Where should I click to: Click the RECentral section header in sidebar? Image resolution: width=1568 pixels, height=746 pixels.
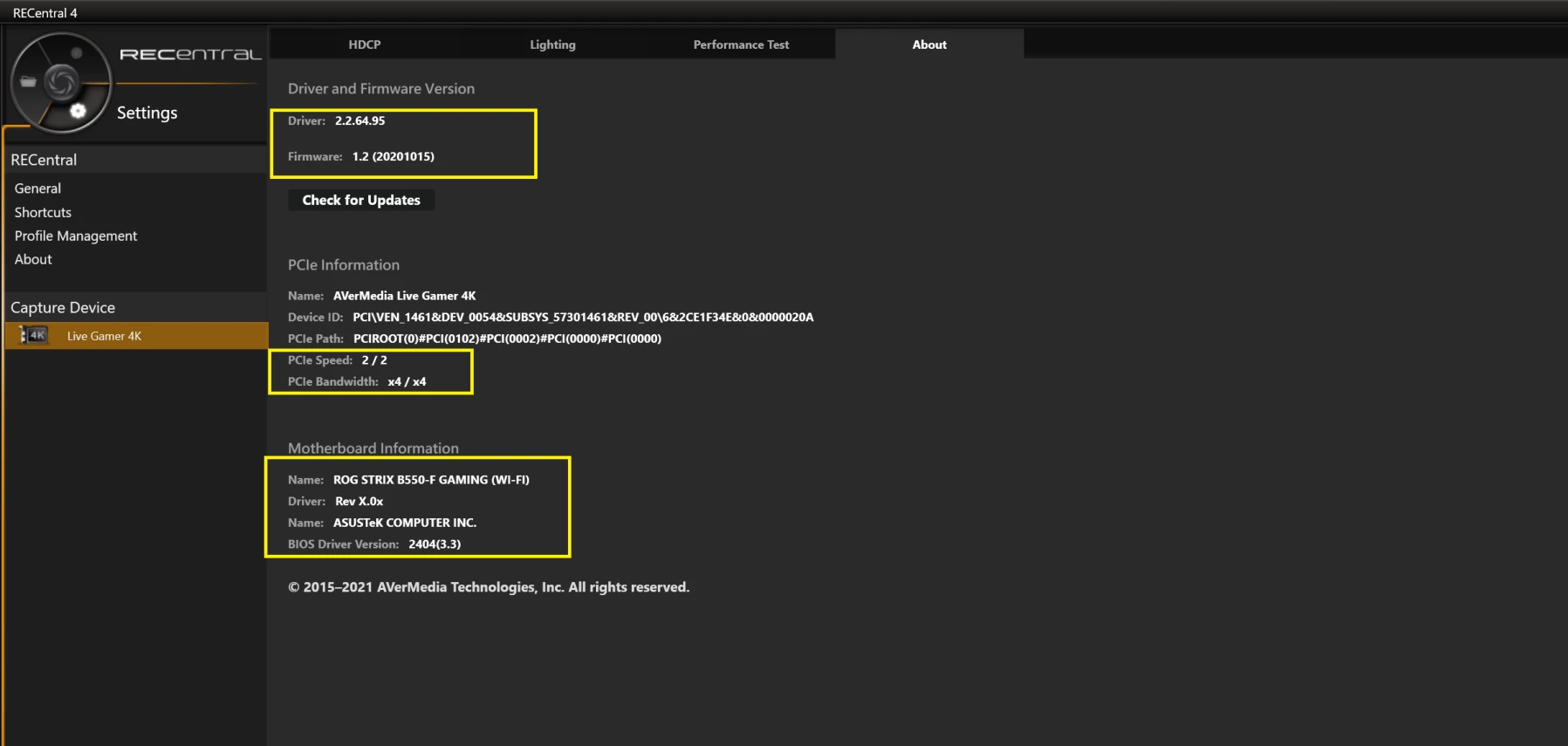pos(44,160)
